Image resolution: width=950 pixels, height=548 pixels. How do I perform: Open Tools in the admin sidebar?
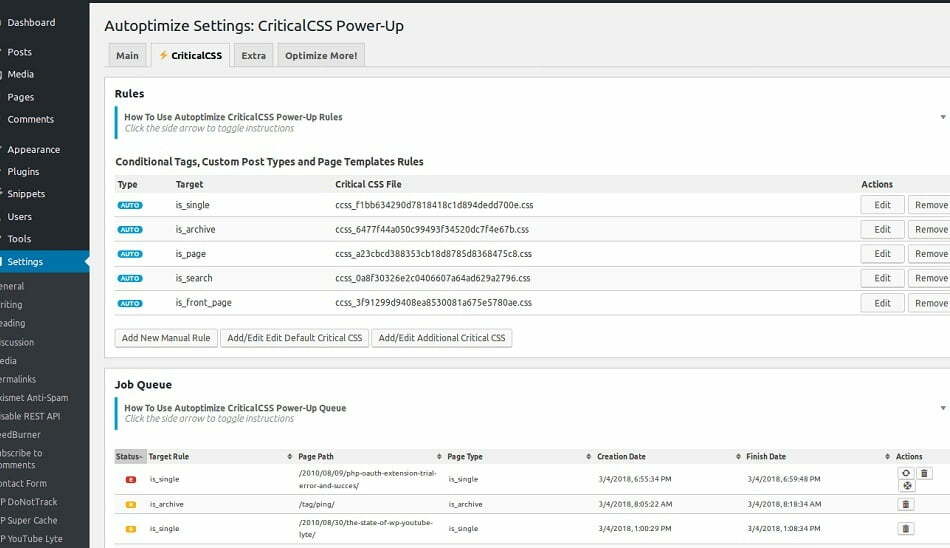(x=19, y=239)
